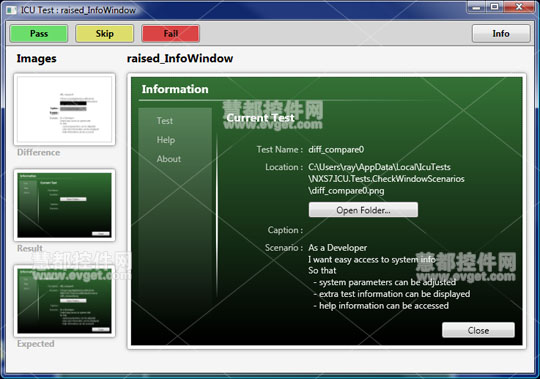540x379 pixels.
Task: Click the Caption label
Action: [x=285, y=230]
